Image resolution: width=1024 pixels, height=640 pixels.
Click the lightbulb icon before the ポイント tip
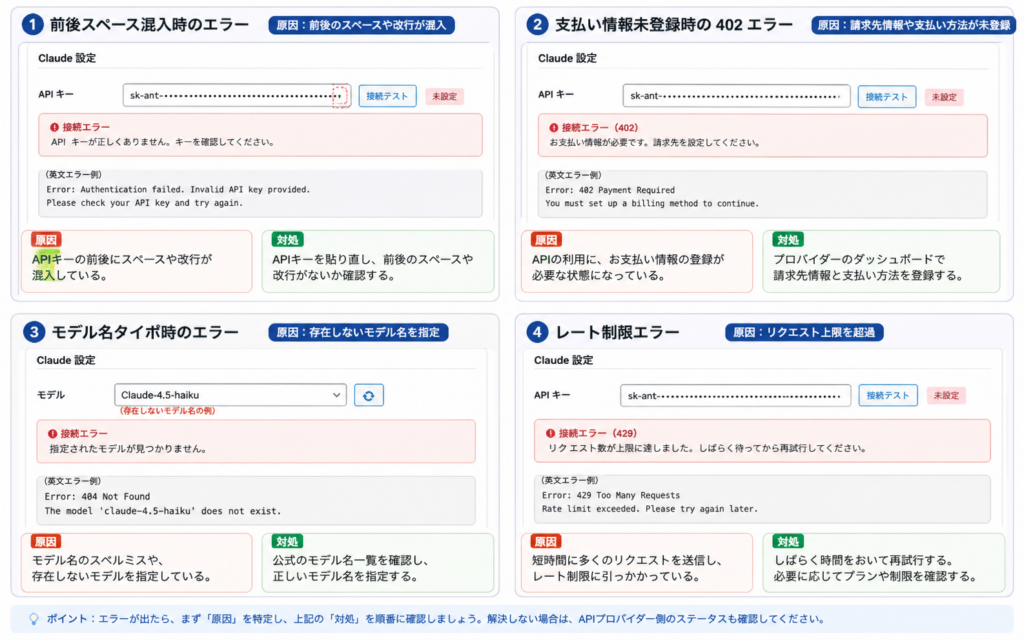click(x=33, y=618)
